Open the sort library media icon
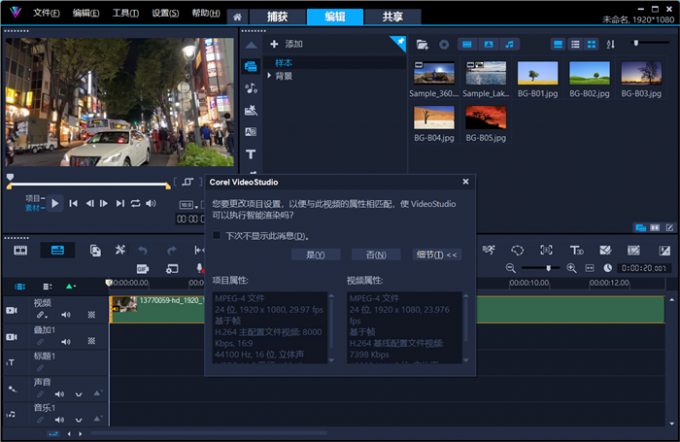Viewport: 680px width, 442px height. [x=611, y=44]
